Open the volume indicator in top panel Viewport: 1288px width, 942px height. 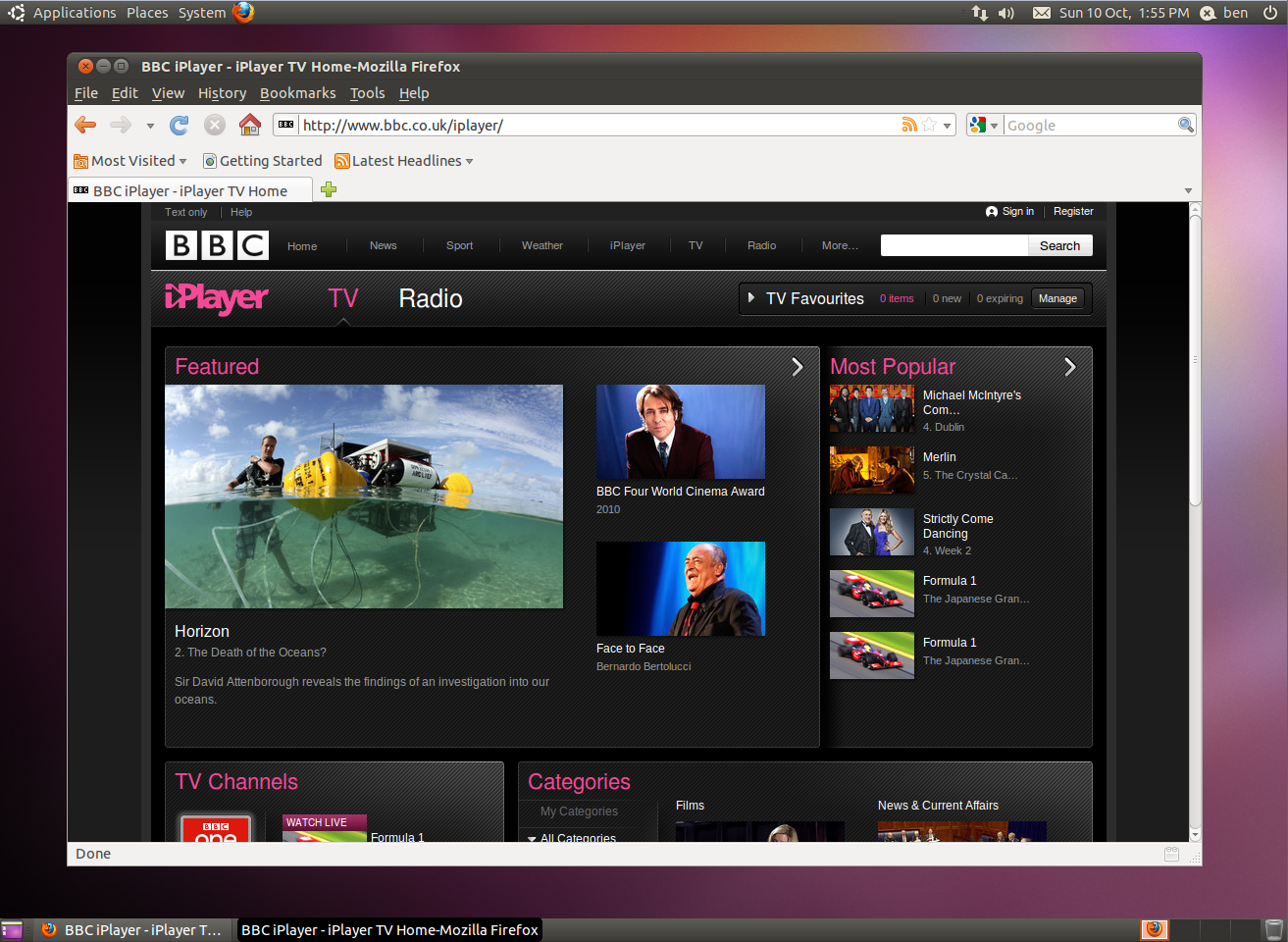click(1006, 13)
